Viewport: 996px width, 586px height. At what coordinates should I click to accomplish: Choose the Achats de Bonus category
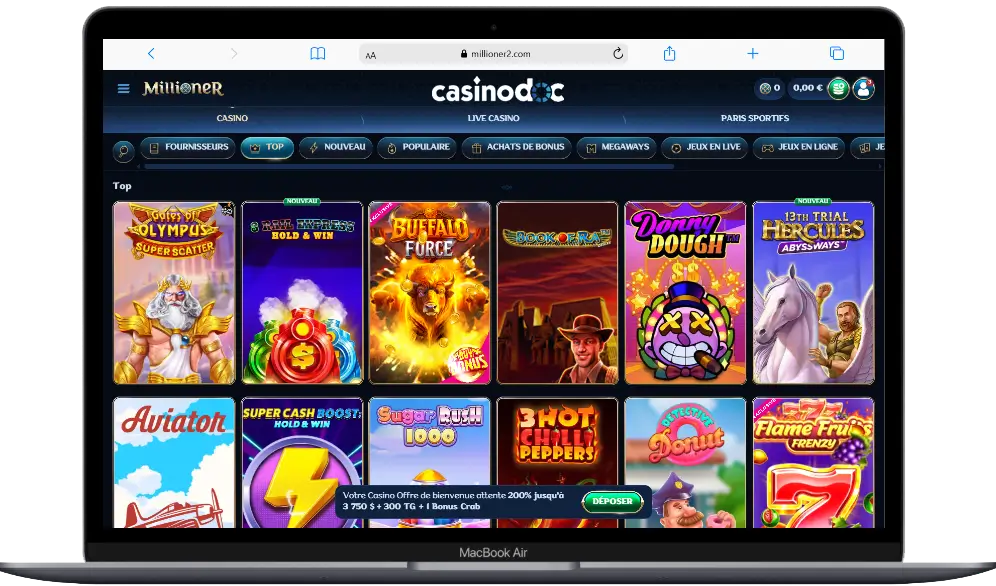click(517, 147)
